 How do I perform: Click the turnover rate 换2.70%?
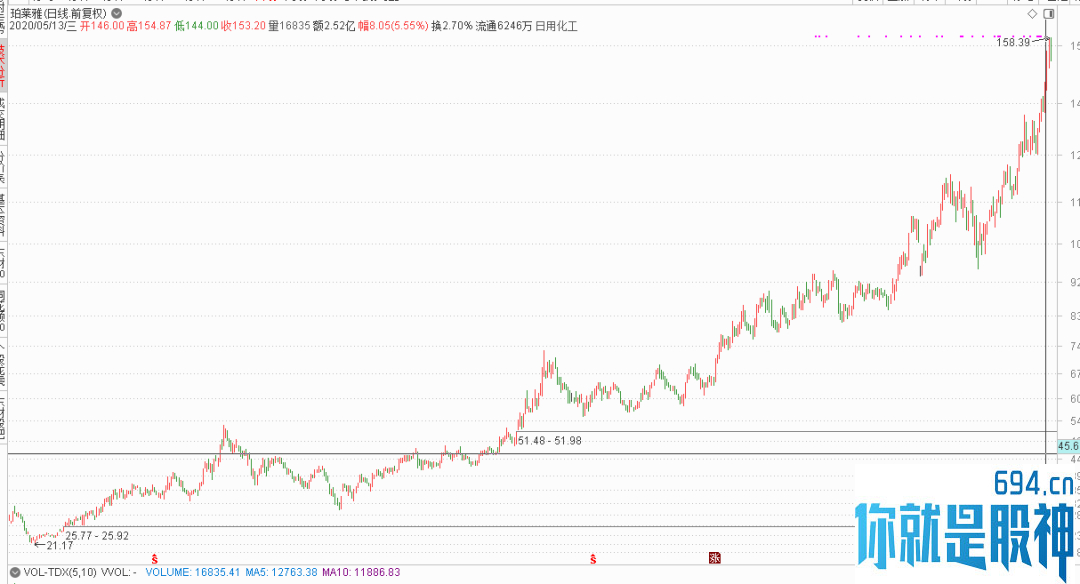pos(452,26)
